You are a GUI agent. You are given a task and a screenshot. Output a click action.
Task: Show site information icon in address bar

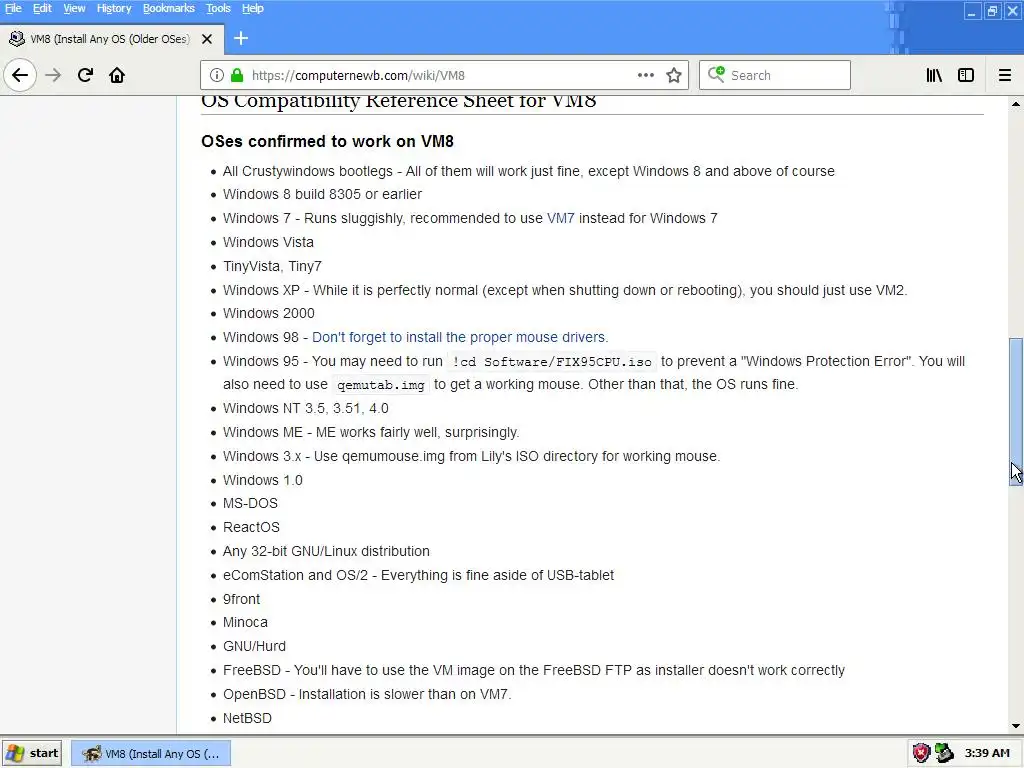[217, 75]
